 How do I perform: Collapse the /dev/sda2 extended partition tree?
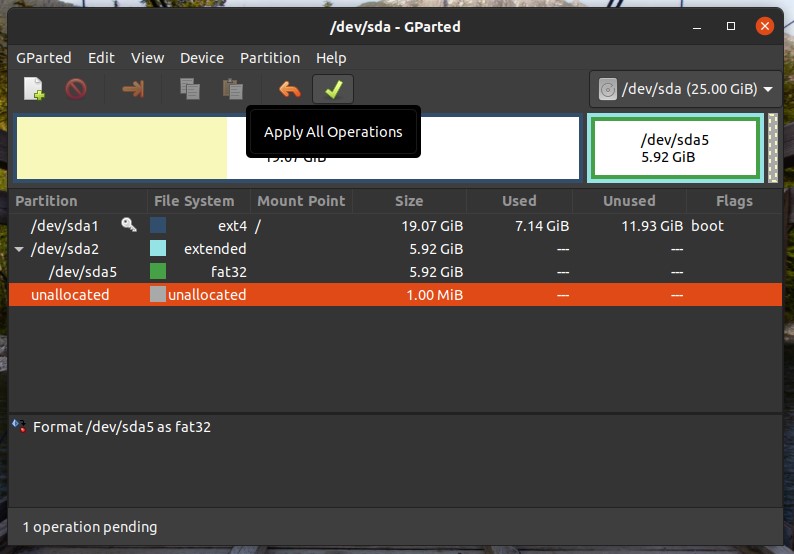pos(19,249)
